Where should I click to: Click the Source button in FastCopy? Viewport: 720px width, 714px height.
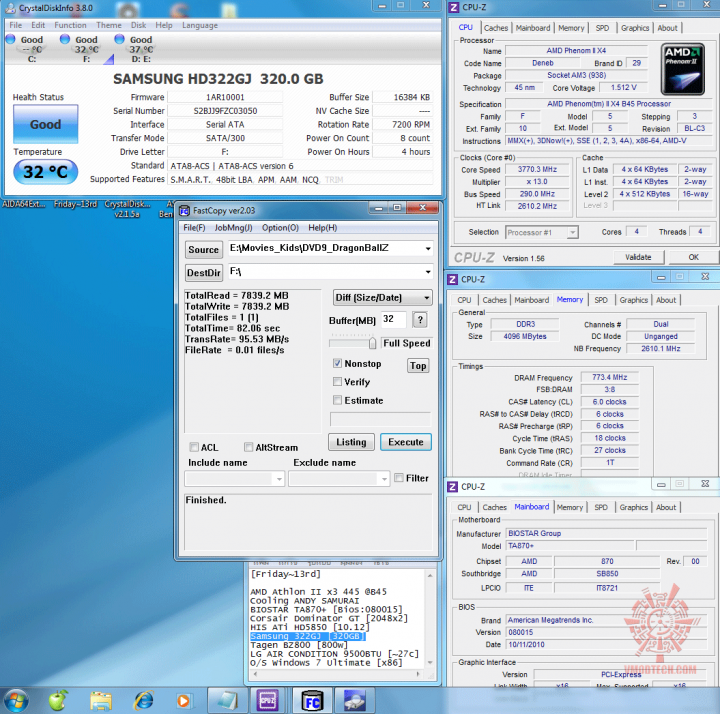coord(203,249)
